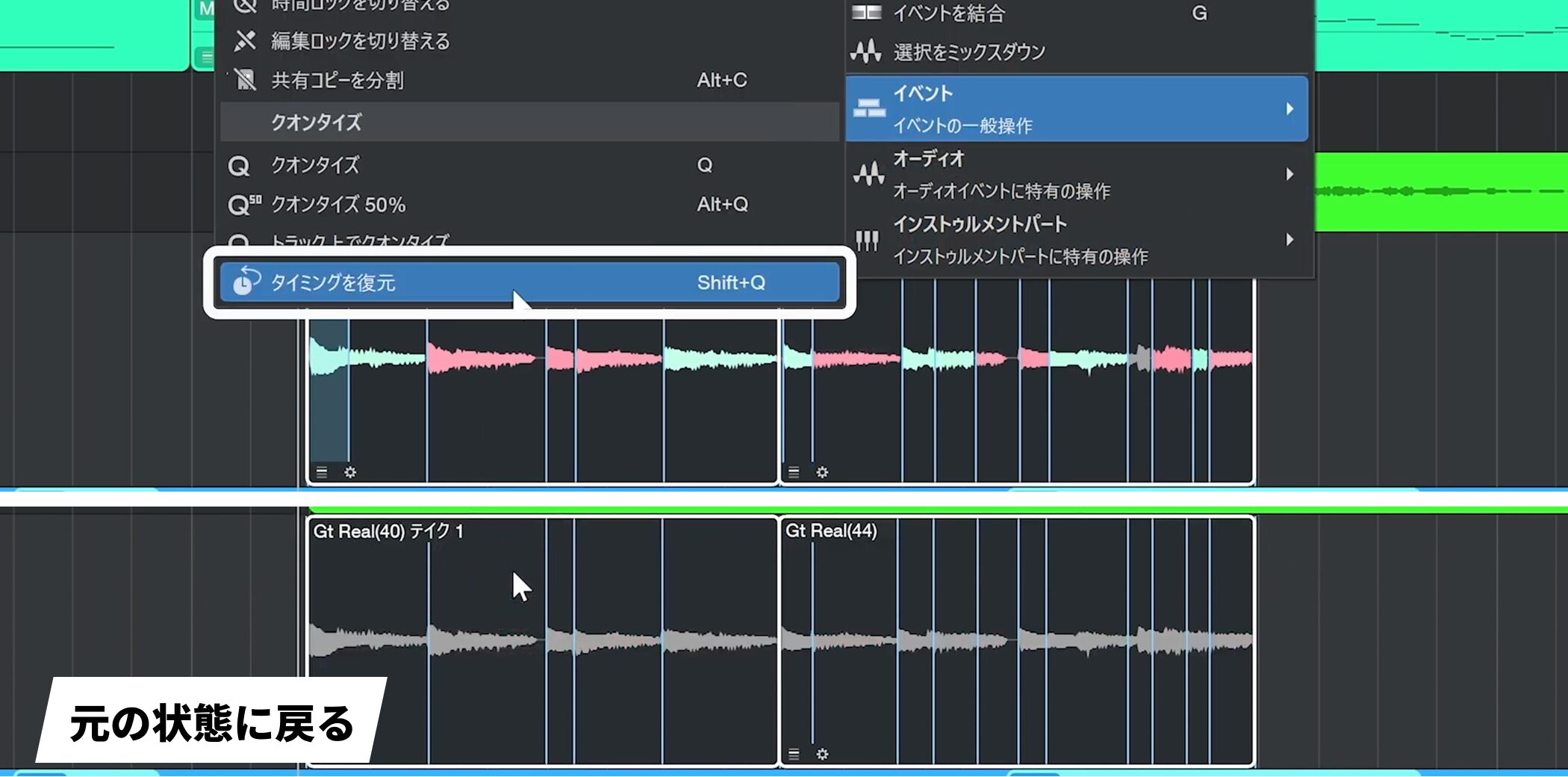Image resolution: width=1568 pixels, height=777 pixels.
Task: Click the Q icon beside クオンタイズ
Action: pyautogui.click(x=239, y=166)
